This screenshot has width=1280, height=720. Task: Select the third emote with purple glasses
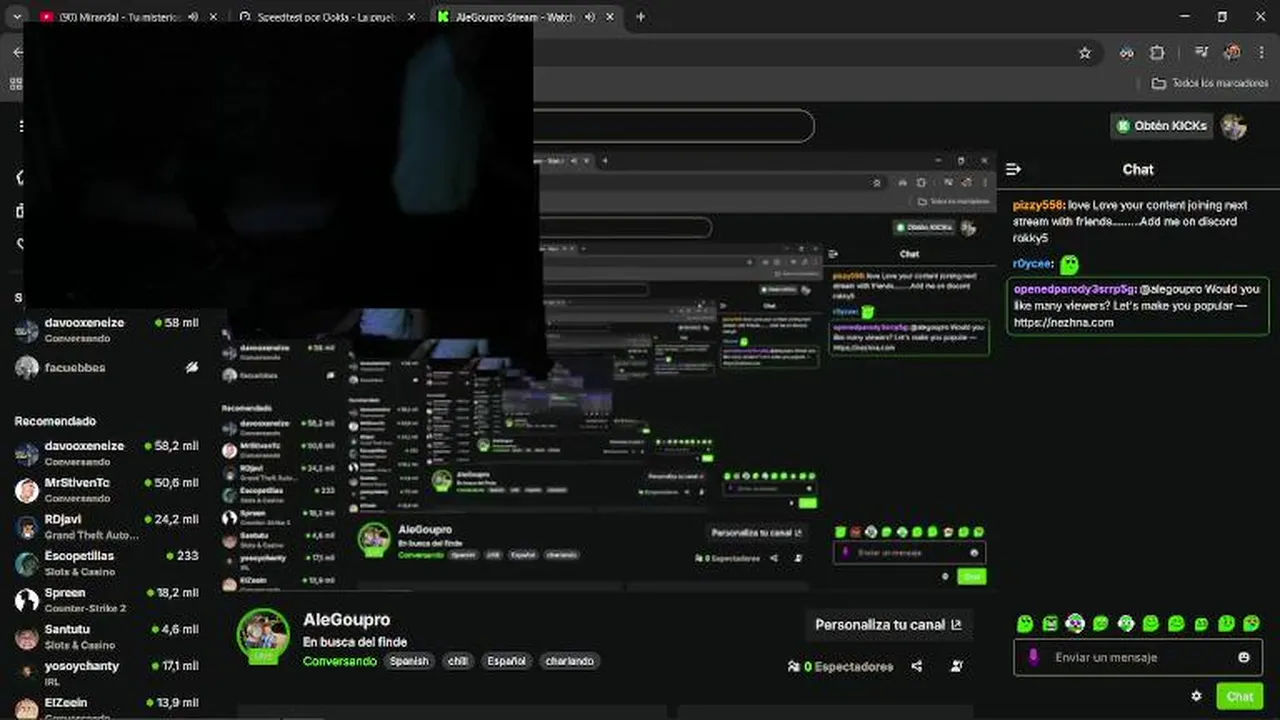[1075, 623]
